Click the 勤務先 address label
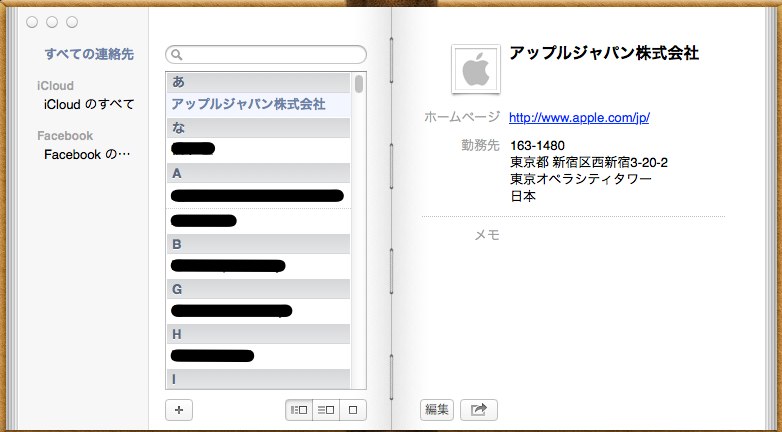This screenshot has height=432, width=782. click(480, 146)
